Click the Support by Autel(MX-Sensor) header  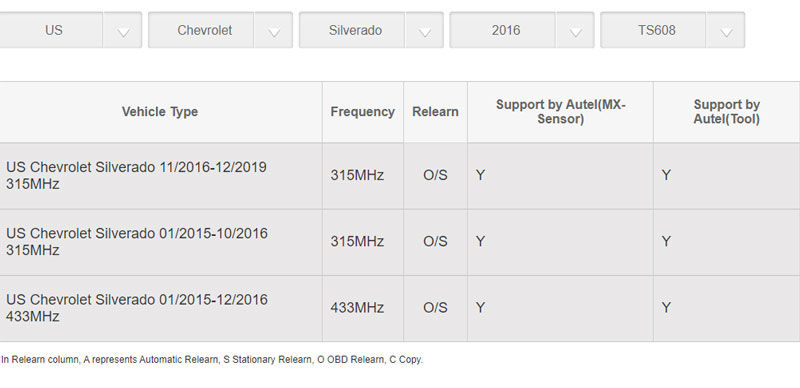point(560,112)
